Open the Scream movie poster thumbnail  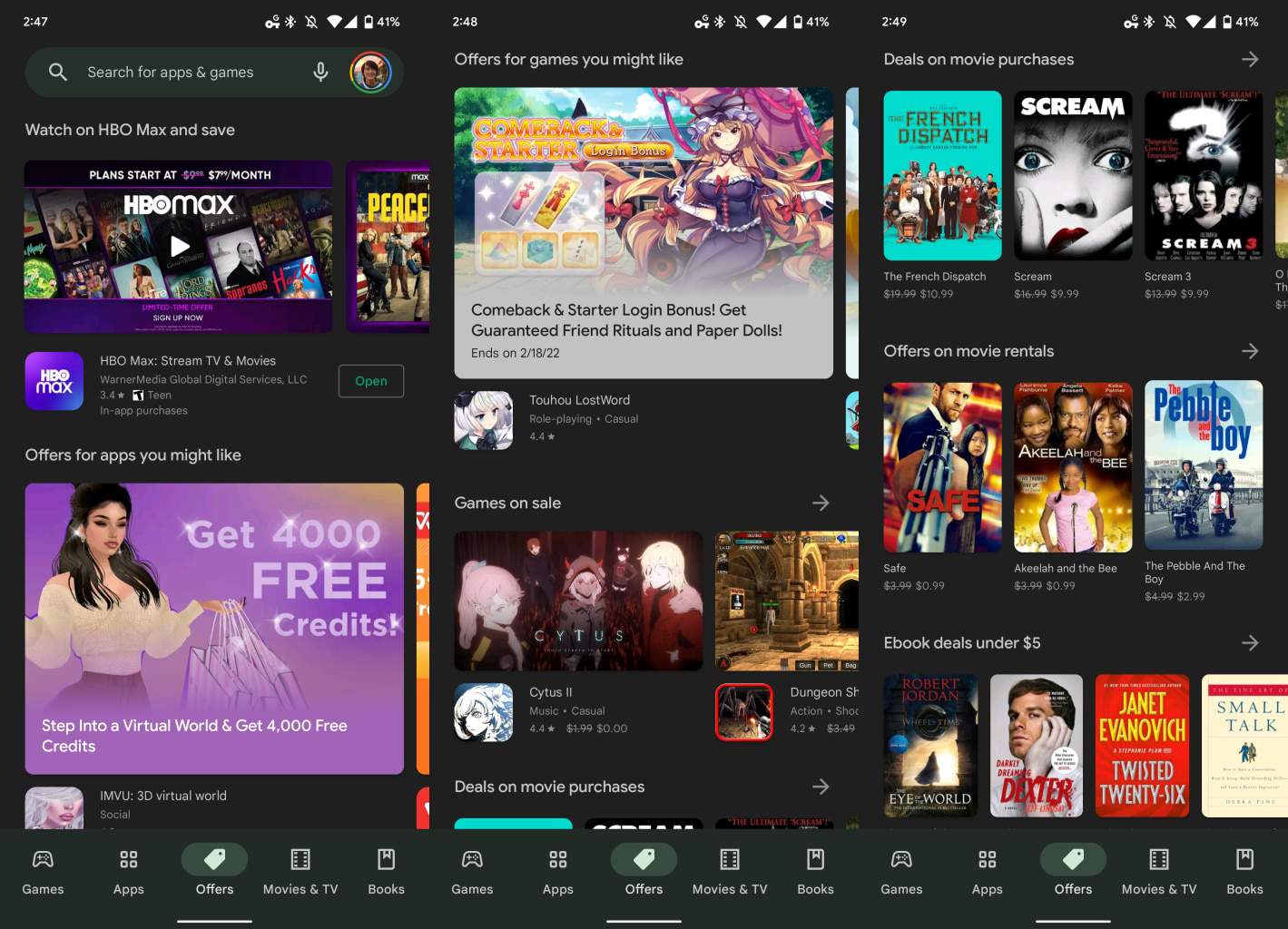[x=1073, y=174]
